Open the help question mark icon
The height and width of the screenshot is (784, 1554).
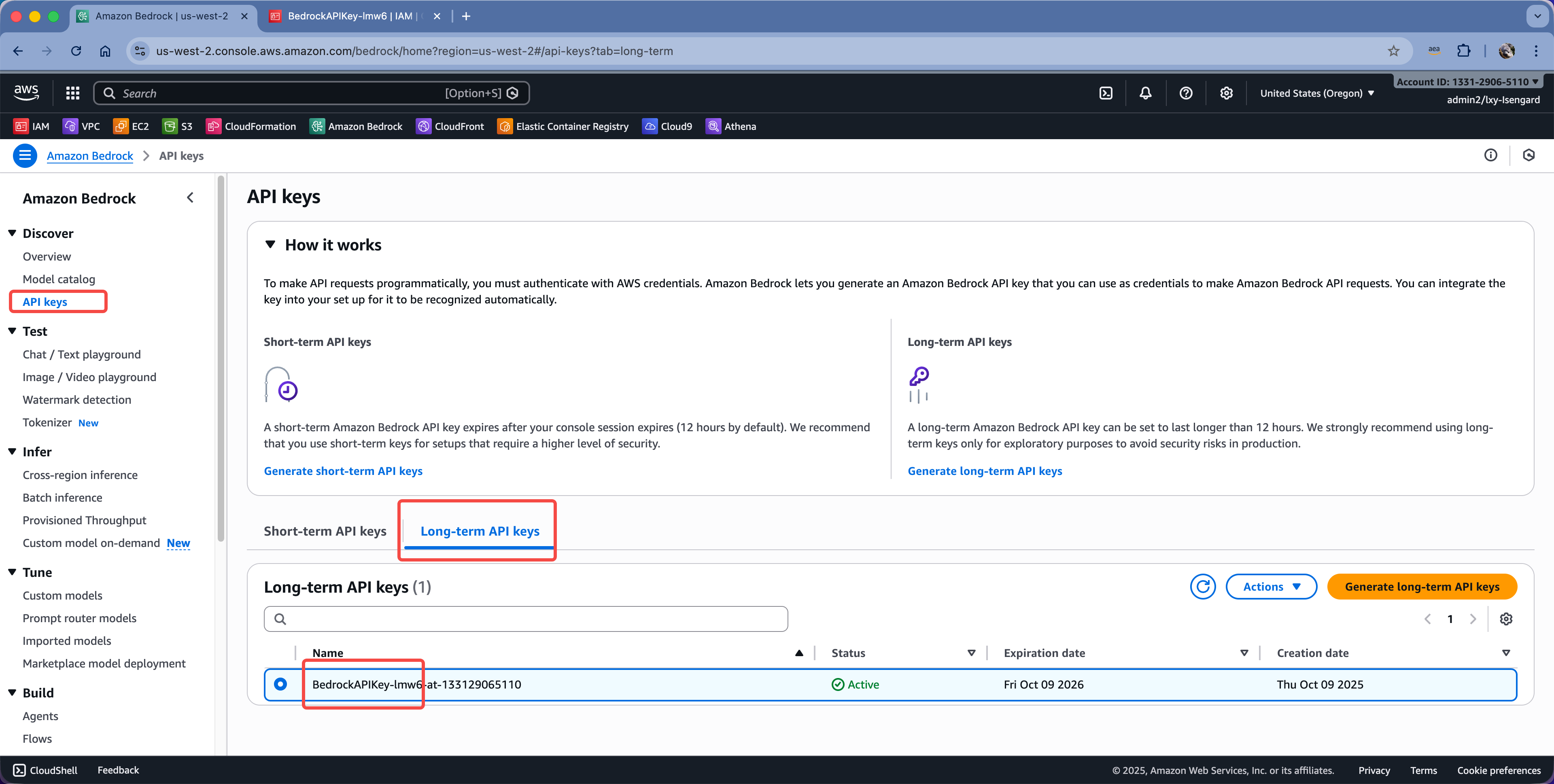(x=1185, y=93)
